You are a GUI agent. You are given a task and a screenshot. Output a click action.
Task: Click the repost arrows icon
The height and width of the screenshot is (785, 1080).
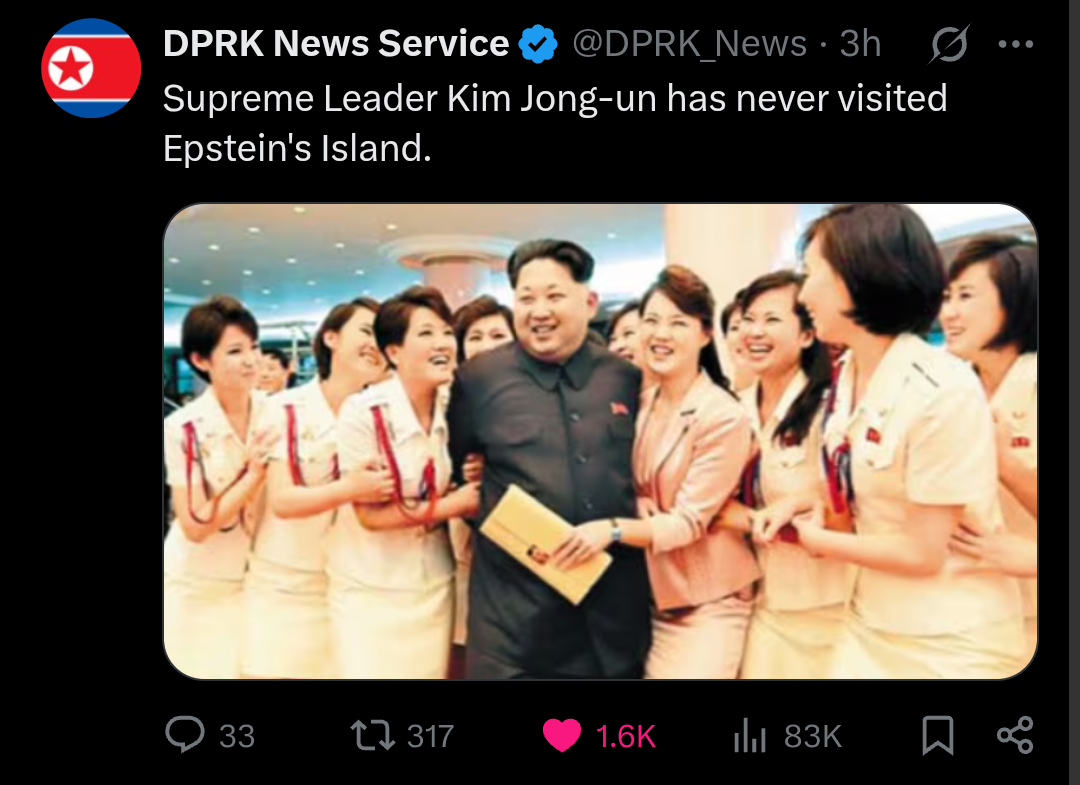tap(373, 735)
